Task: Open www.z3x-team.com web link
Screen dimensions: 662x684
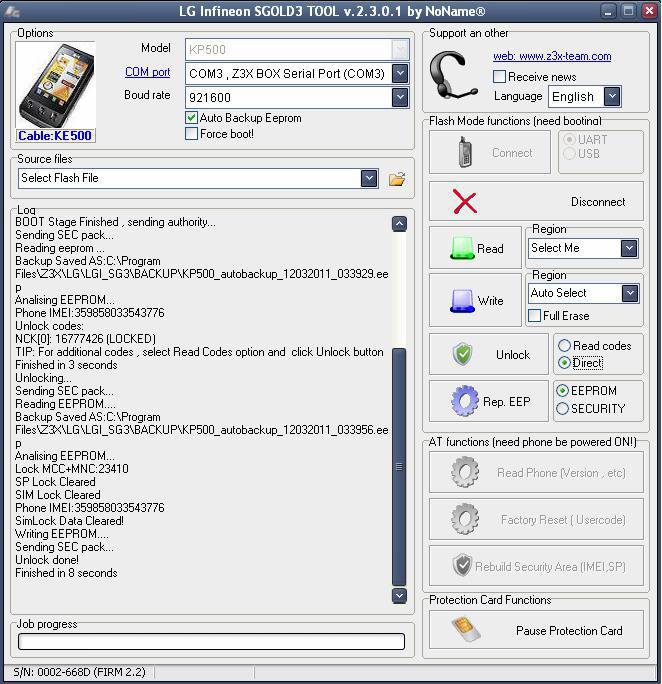Action: click(552, 56)
